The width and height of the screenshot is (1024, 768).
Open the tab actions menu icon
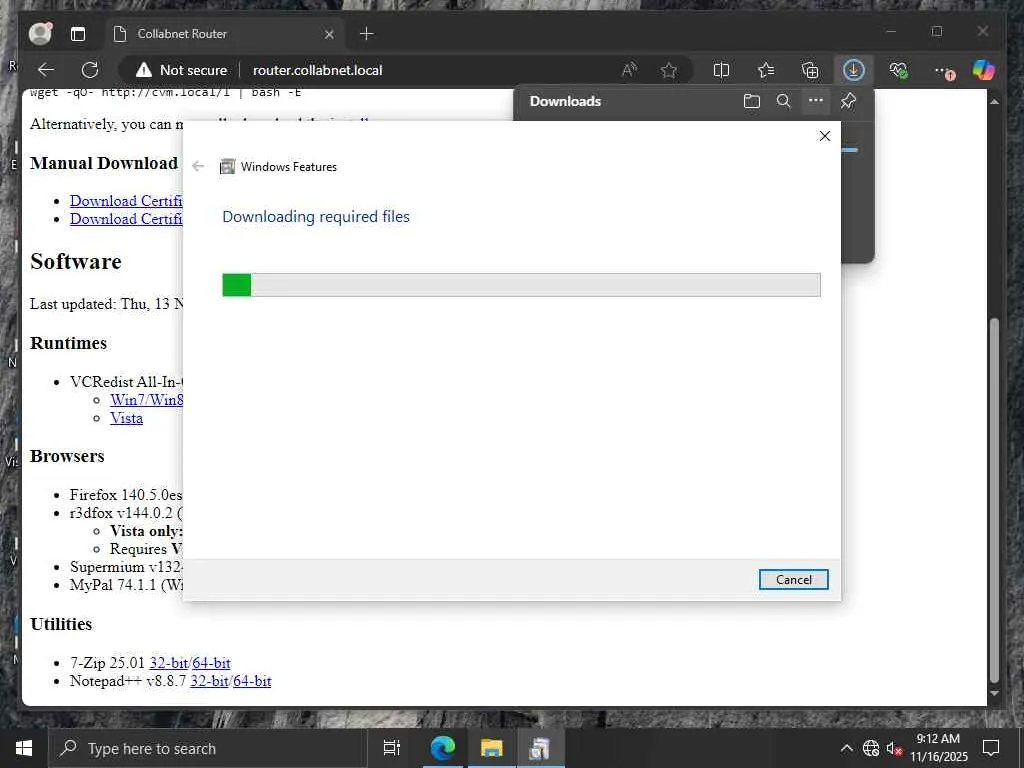coord(78,34)
